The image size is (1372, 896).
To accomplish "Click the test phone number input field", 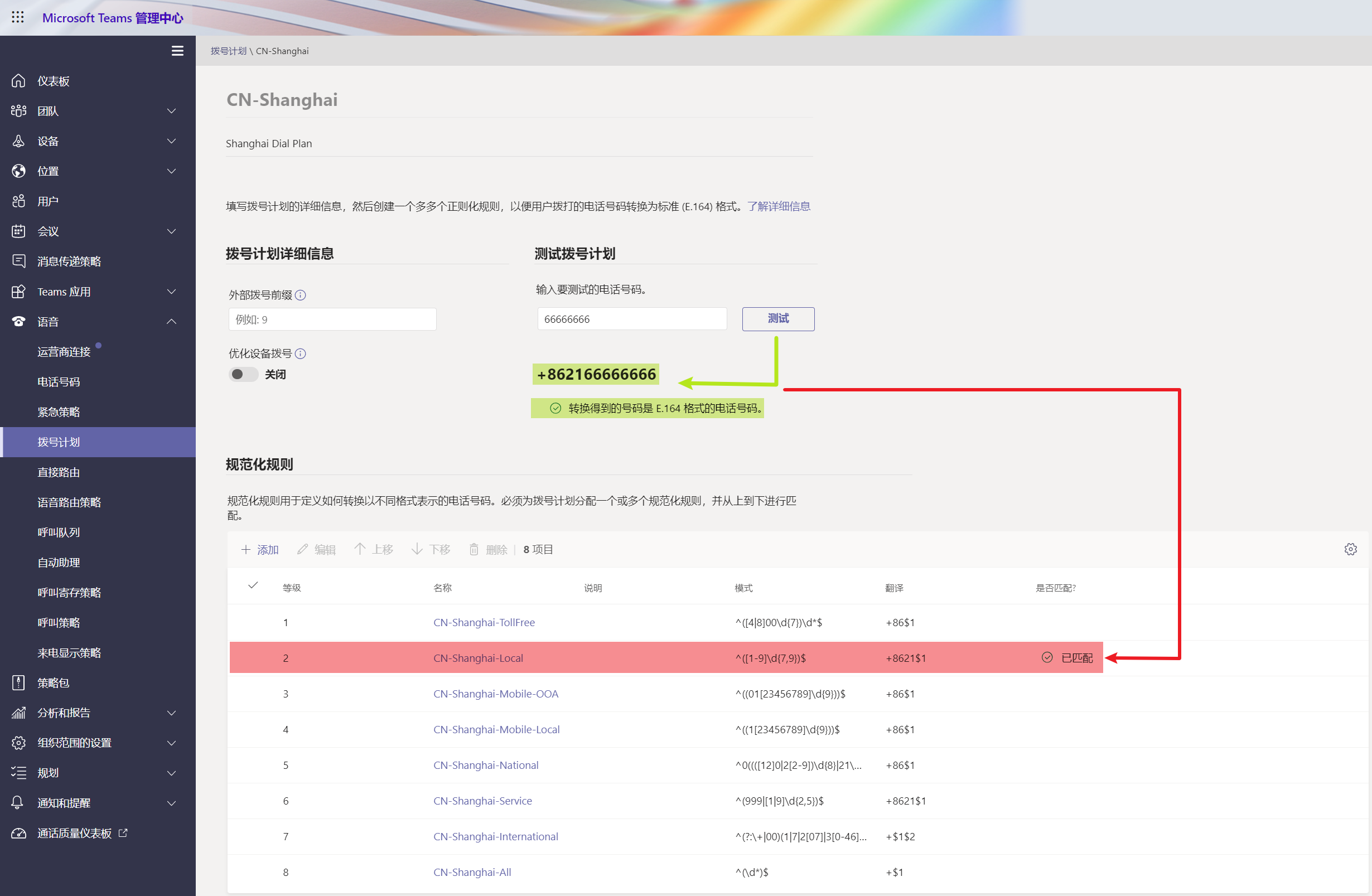I will [632, 318].
